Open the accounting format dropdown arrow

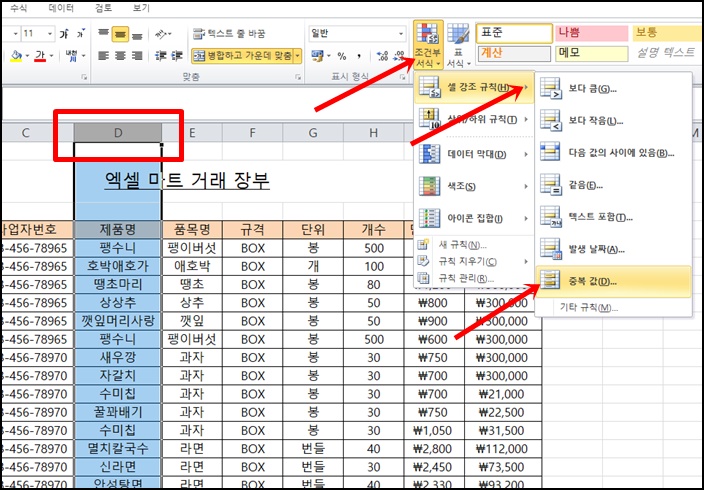[329, 56]
